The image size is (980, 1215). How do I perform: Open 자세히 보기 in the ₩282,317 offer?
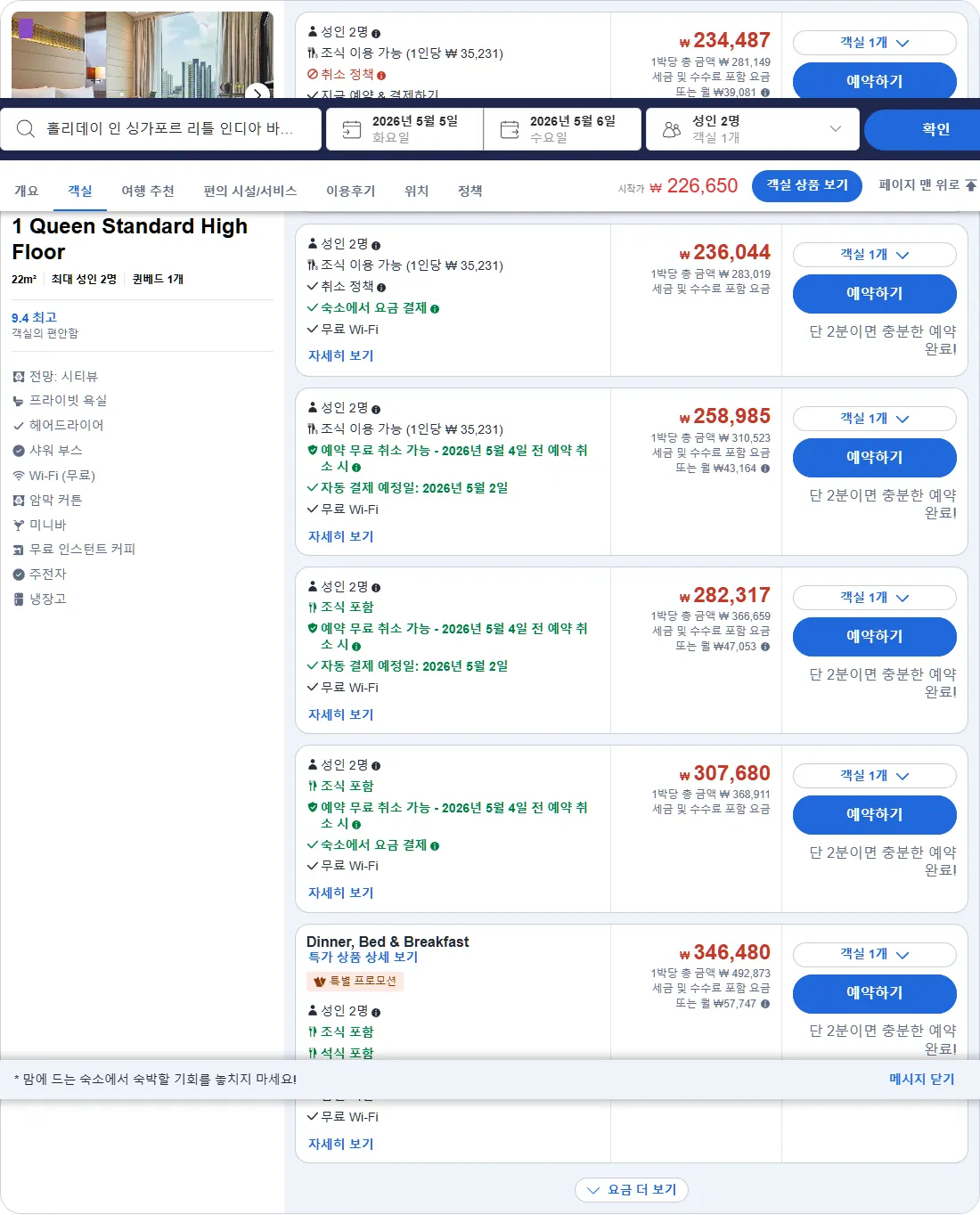341,714
